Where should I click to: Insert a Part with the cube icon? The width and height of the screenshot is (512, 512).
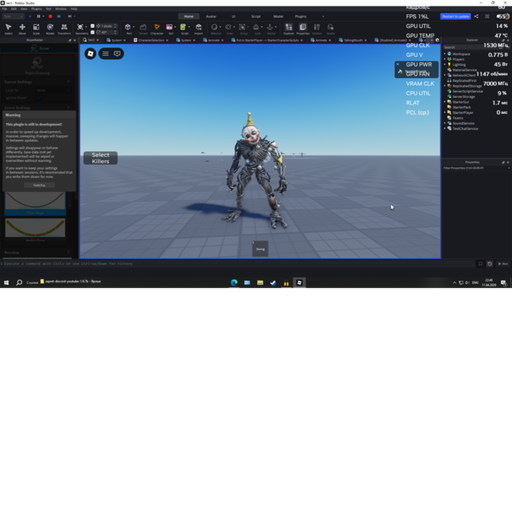coord(128,27)
